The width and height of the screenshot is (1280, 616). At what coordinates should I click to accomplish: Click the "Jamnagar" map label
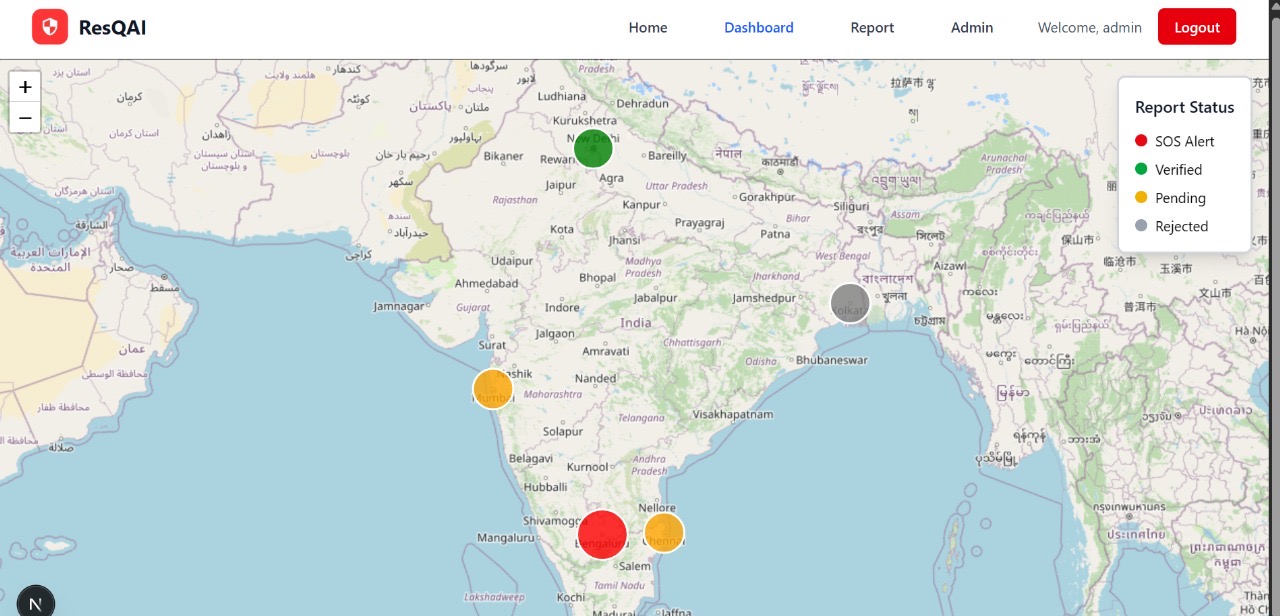pos(399,306)
